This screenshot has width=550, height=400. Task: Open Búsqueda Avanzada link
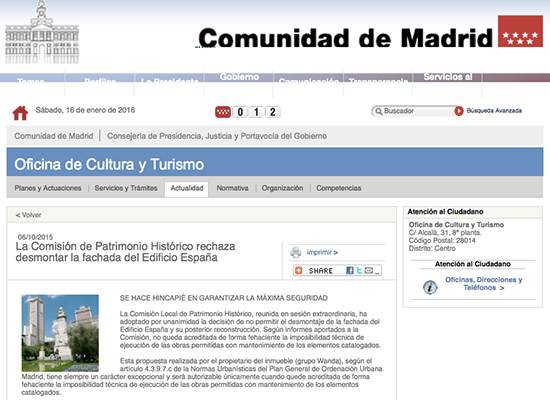494,111
